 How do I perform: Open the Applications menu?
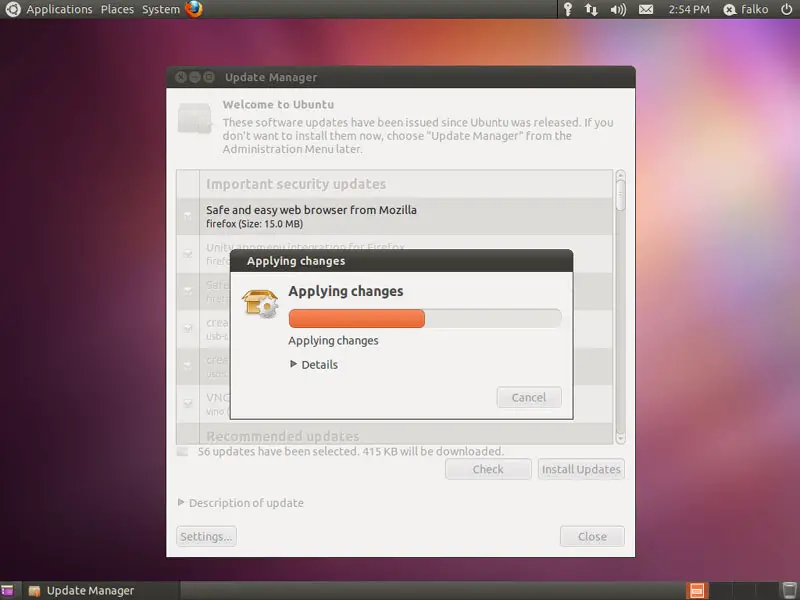coord(59,9)
